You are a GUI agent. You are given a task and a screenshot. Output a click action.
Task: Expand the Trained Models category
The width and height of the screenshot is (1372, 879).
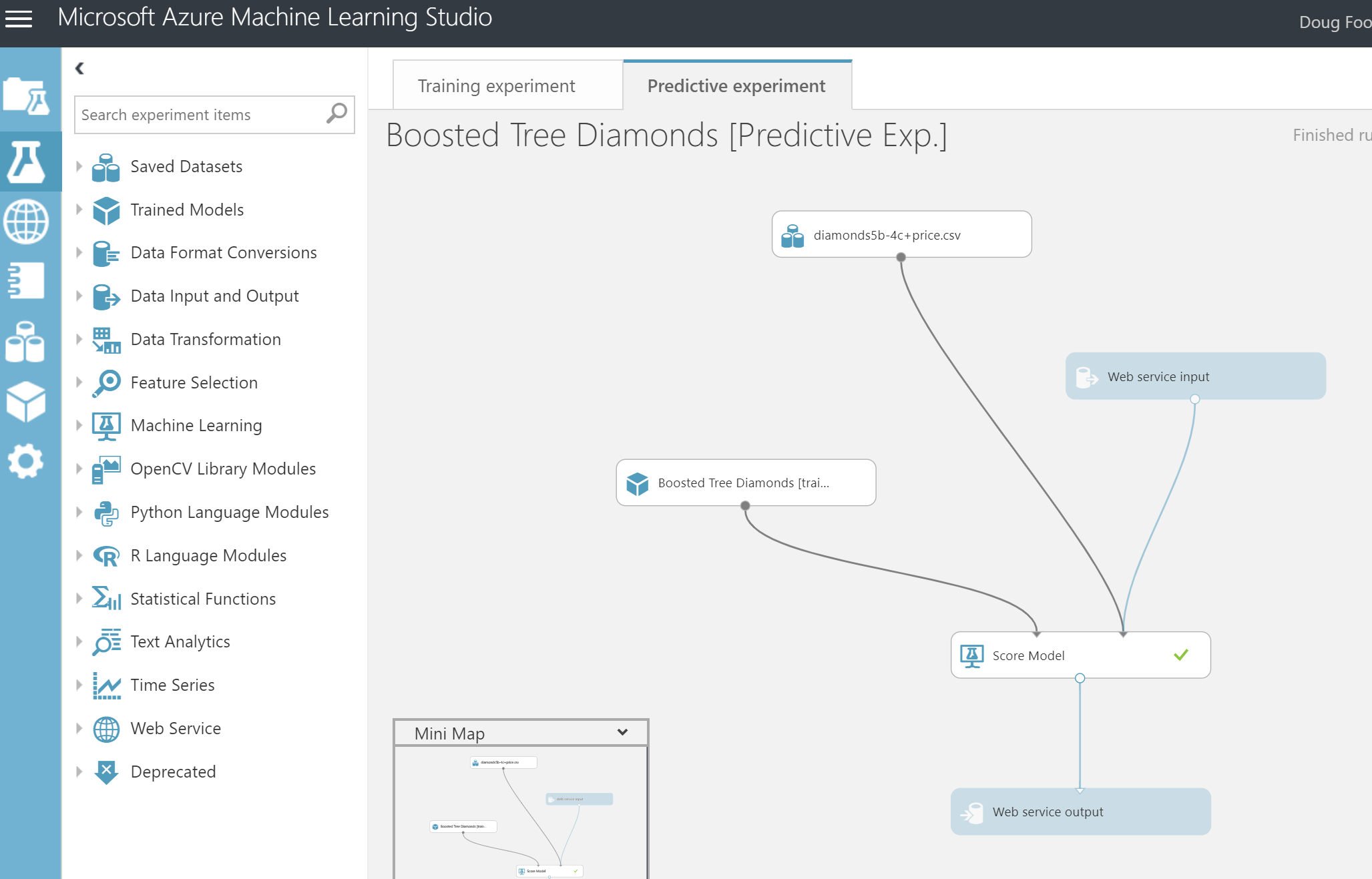79,210
